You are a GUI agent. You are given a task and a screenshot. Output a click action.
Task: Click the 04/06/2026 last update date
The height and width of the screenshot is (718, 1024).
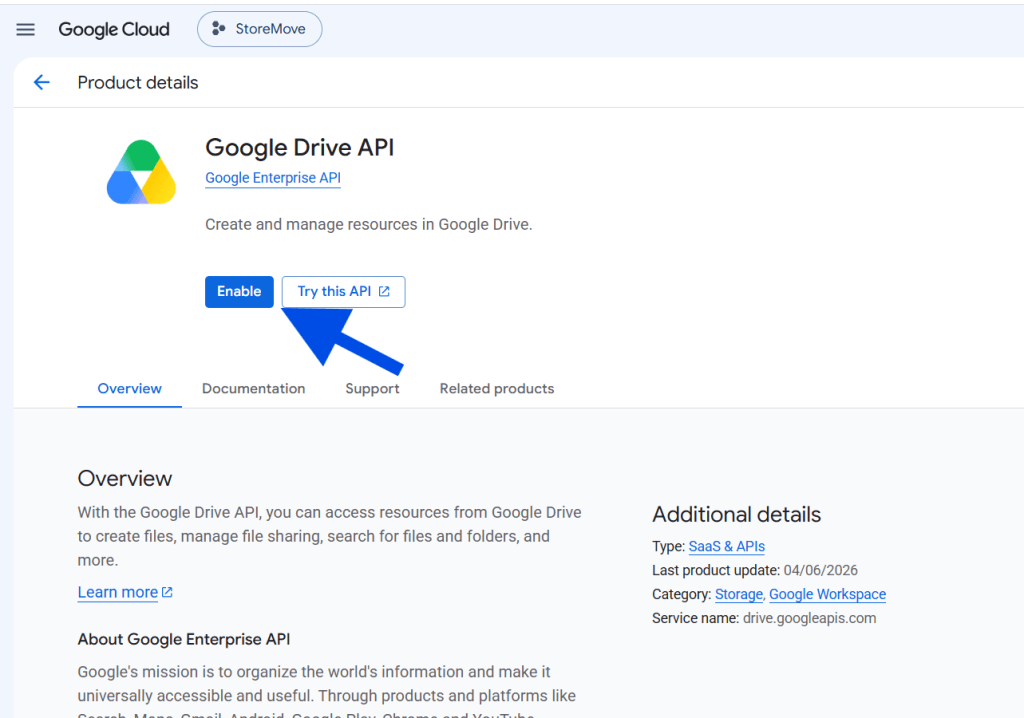tap(821, 570)
